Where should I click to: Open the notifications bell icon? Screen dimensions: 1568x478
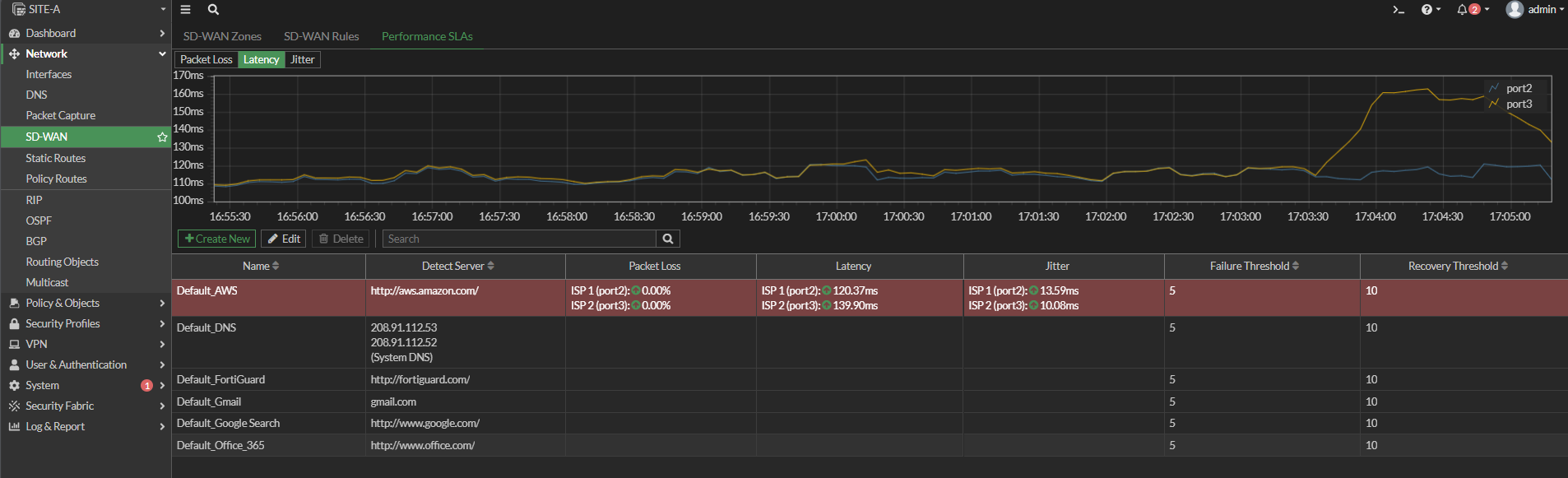click(x=1473, y=10)
